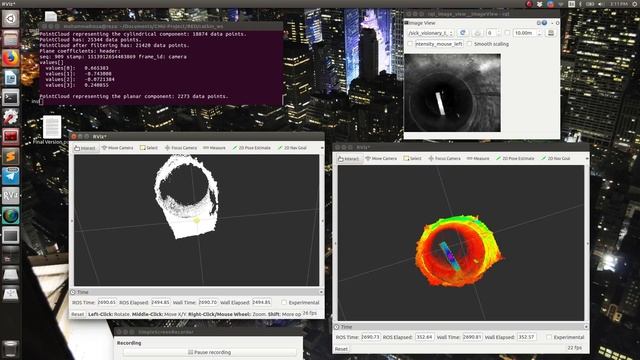Image resolution: width=640 pixels, height=360 pixels.
Task: Switch to RViz via dock icon
Action: point(11,196)
